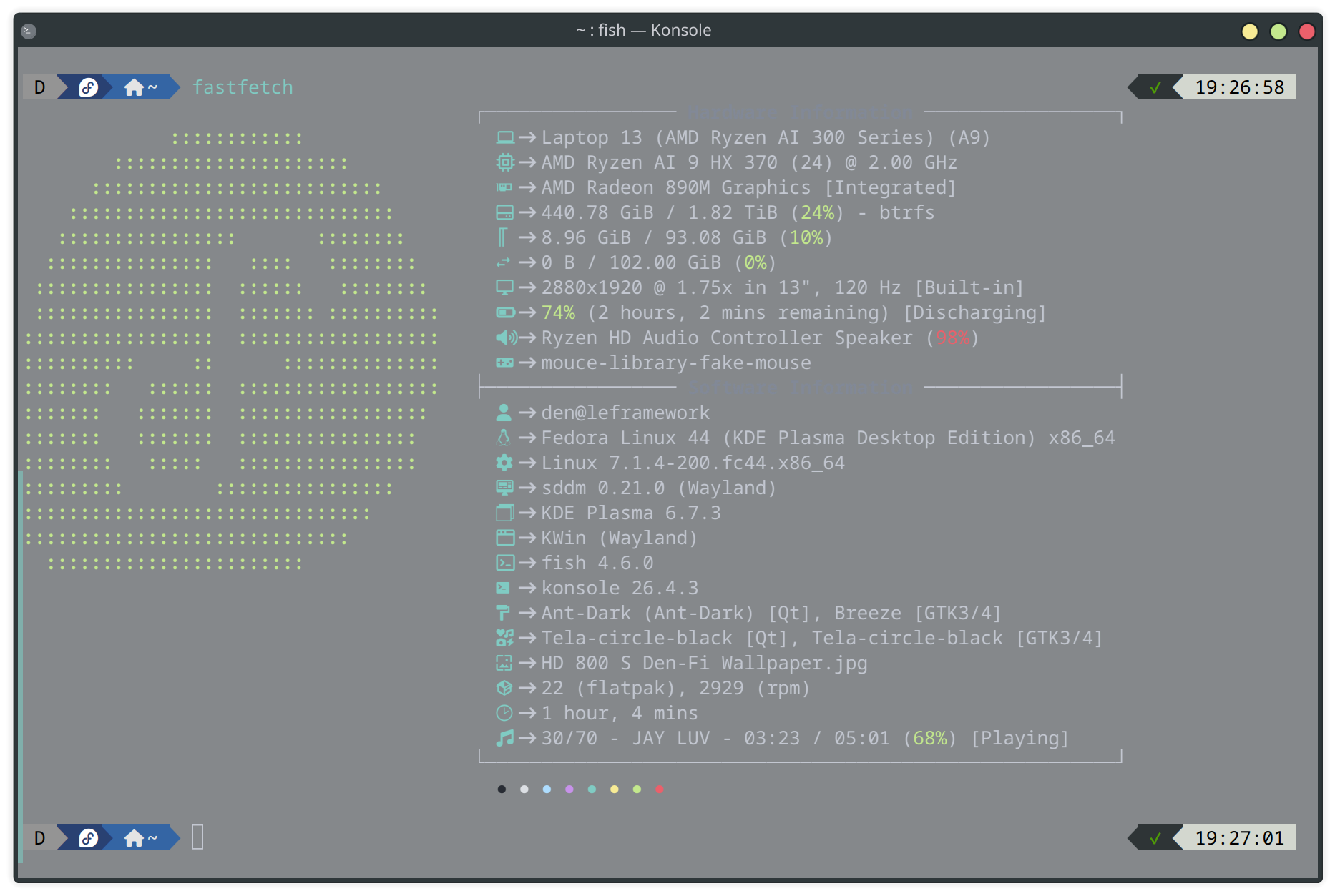Click the gamepad icon beside mouce-library-fake-mouse
This screenshot has width=1335, height=896.
(x=505, y=363)
